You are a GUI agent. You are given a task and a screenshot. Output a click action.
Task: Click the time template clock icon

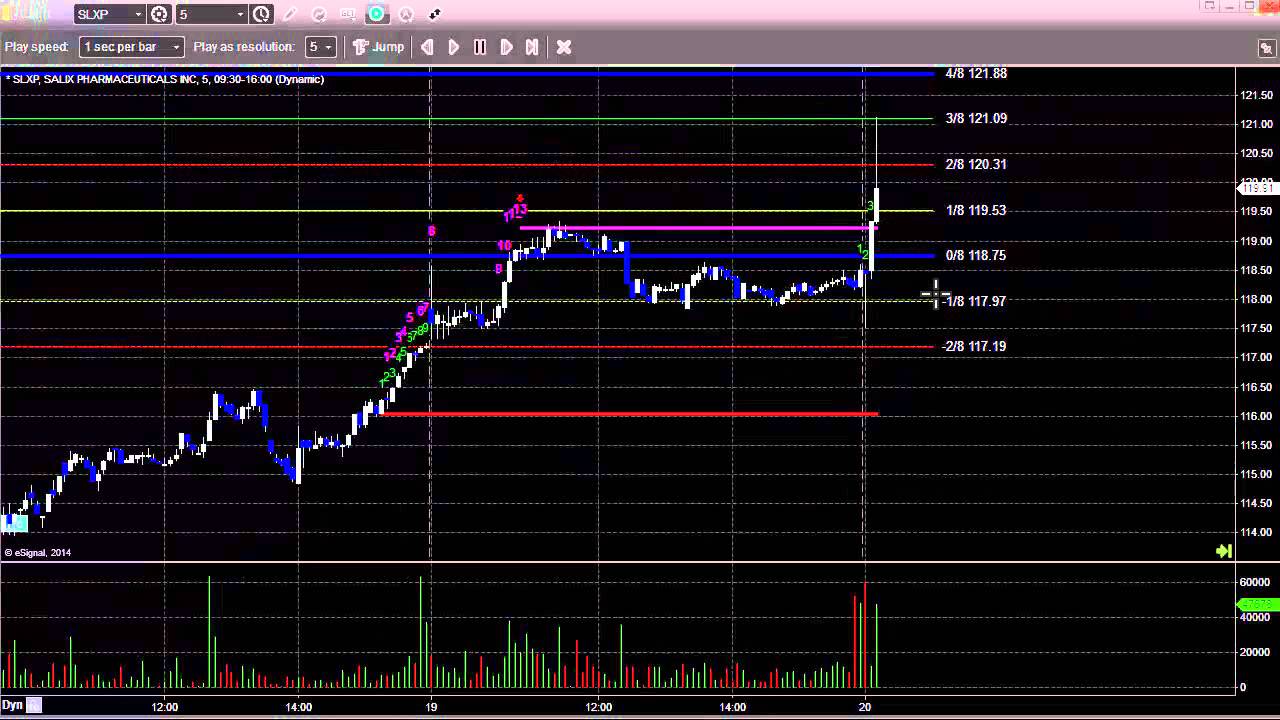click(261, 14)
